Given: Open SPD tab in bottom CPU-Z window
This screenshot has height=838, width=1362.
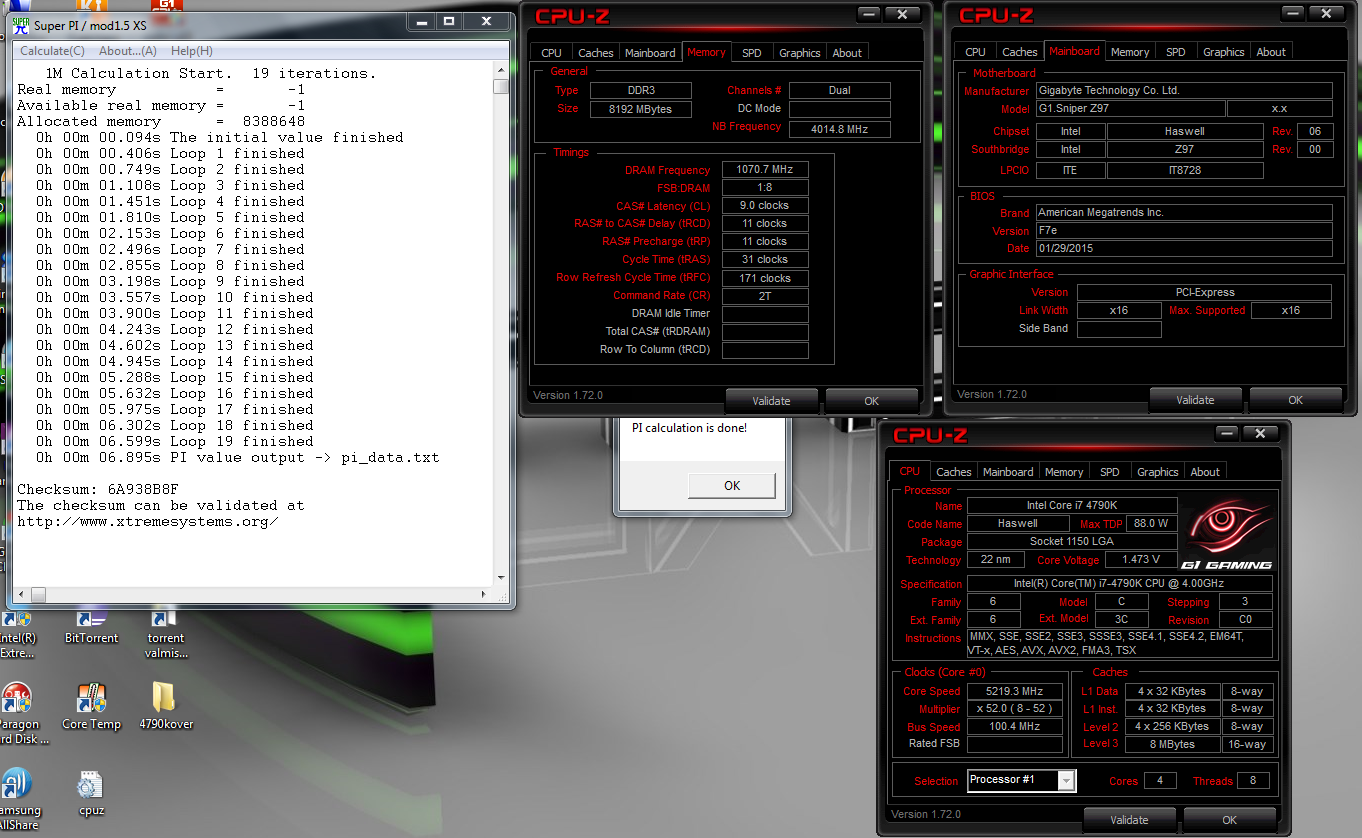Looking at the screenshot, I should coord(1110,472).
